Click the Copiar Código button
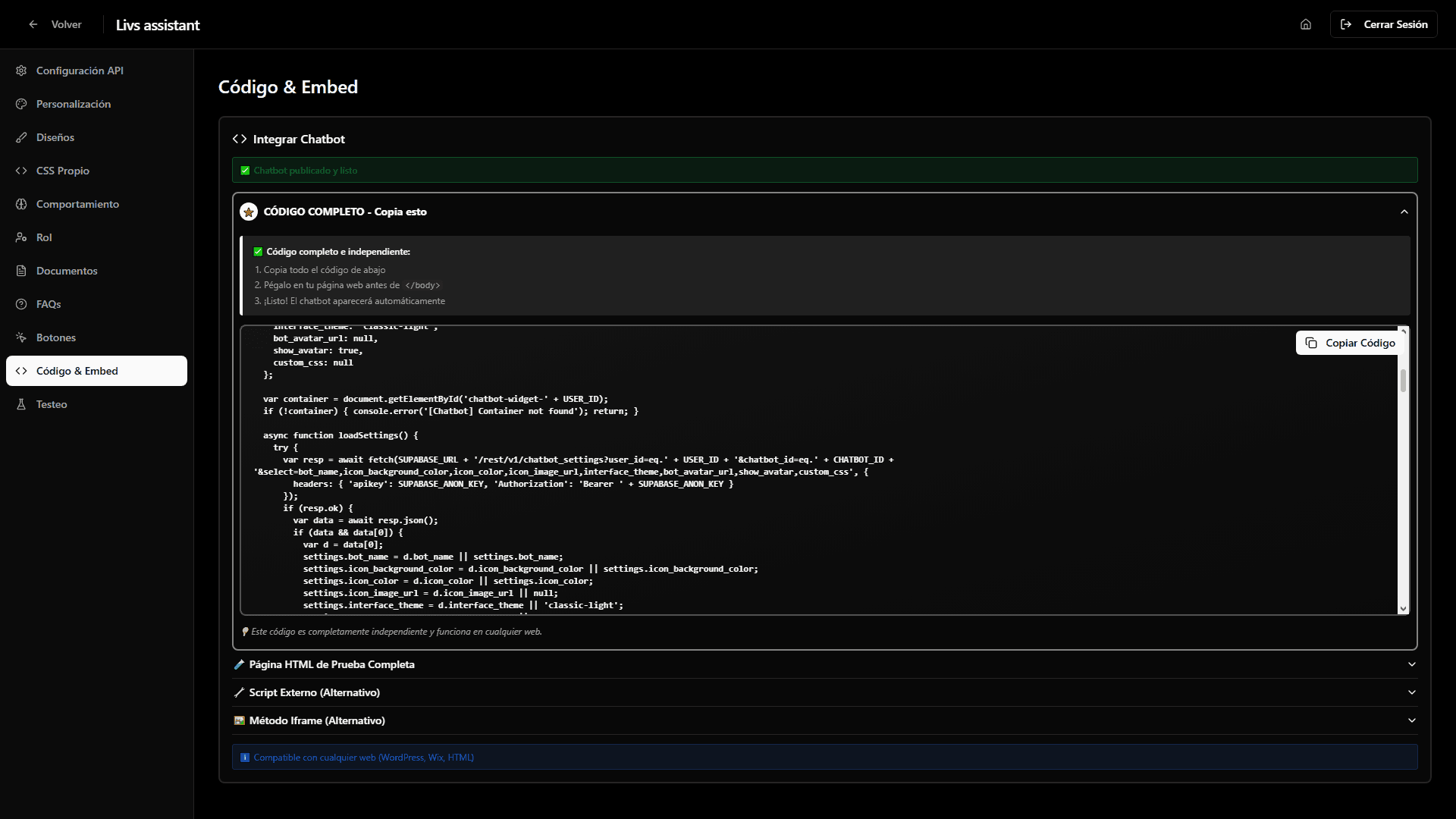Image resolution: width=1456 pixels, height=819 pixels. click(1349, 343)
